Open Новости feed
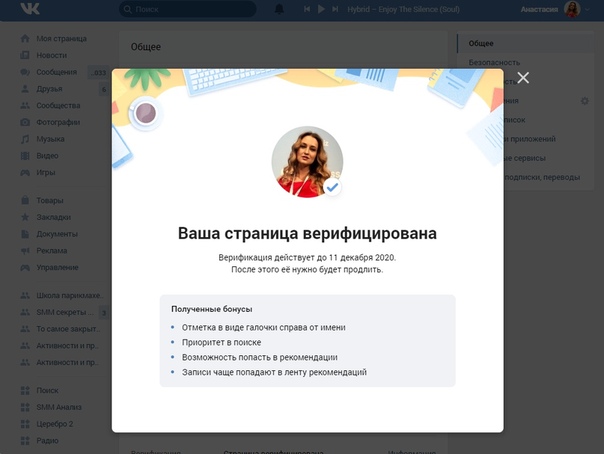This screenshot has height=454, width=604. [x=52, y=55]
